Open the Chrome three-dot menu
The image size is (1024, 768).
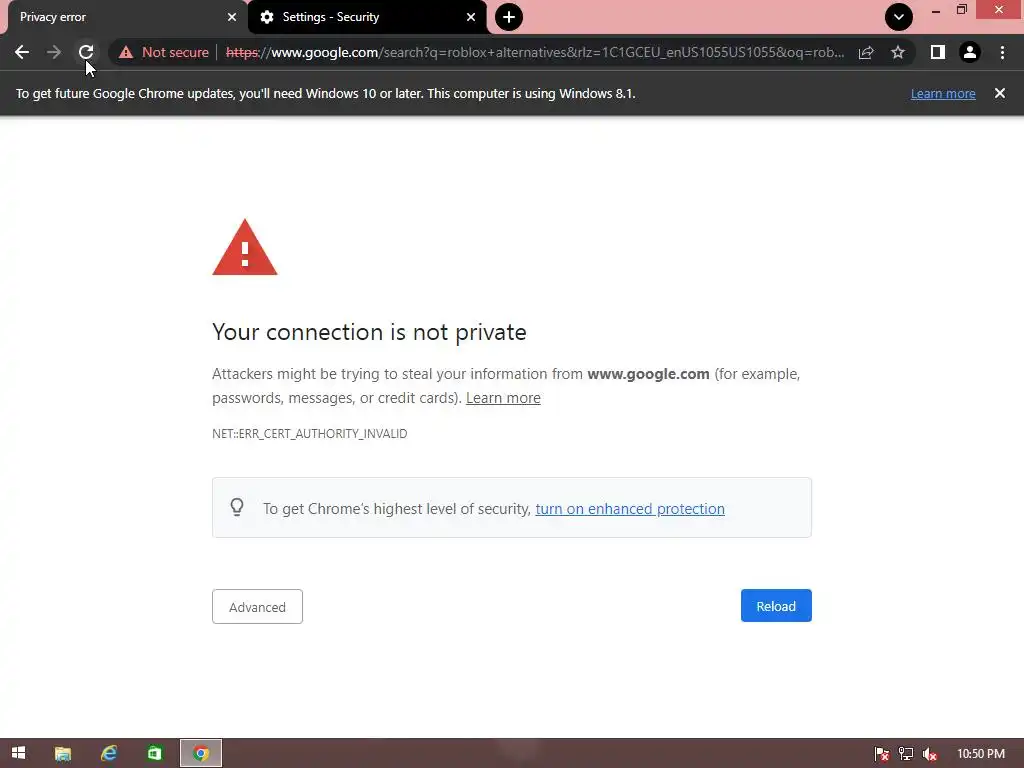[1002, 52]
